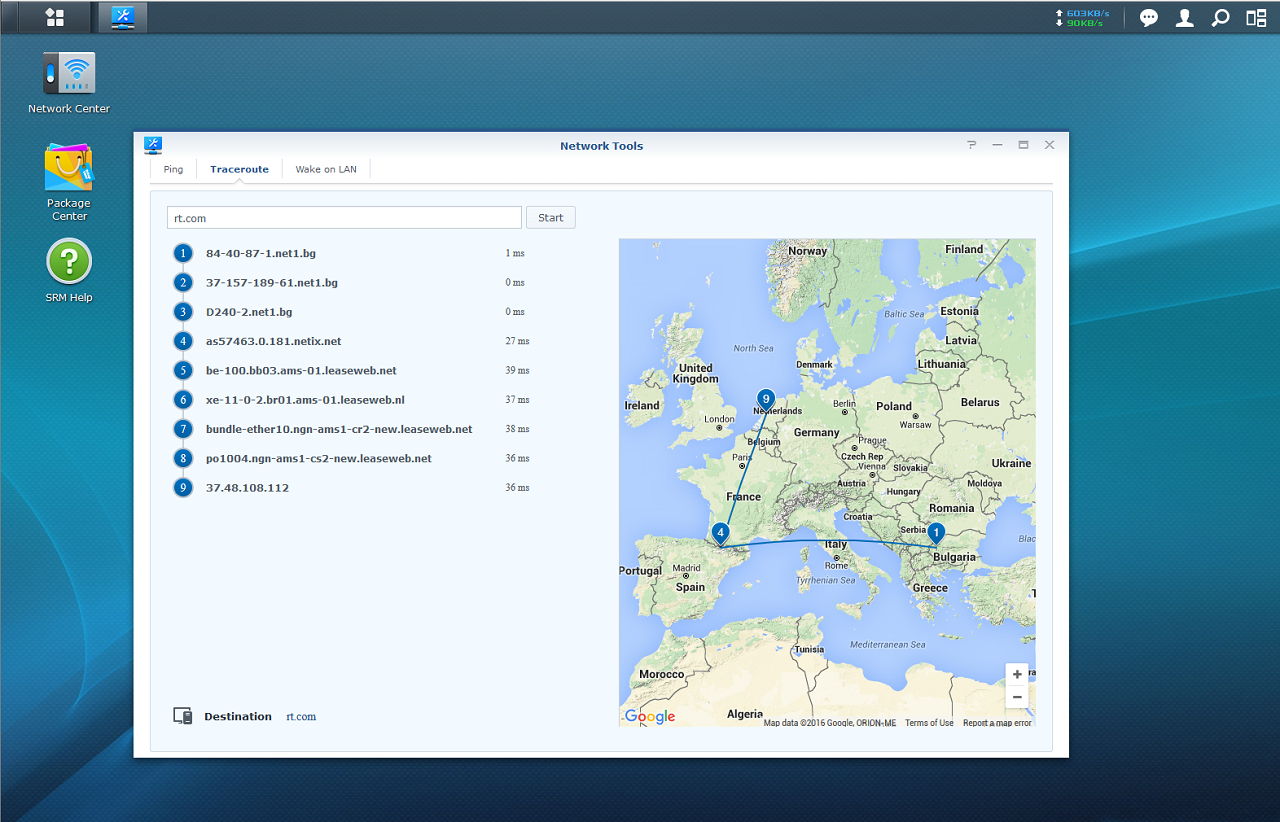
Task: Minimize the Network Tools window
Action: (997, 145)
